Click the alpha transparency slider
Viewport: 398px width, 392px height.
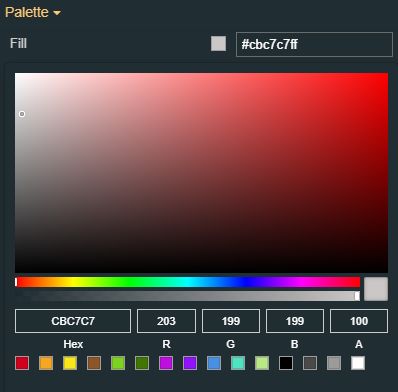click(x=187, y=296)
